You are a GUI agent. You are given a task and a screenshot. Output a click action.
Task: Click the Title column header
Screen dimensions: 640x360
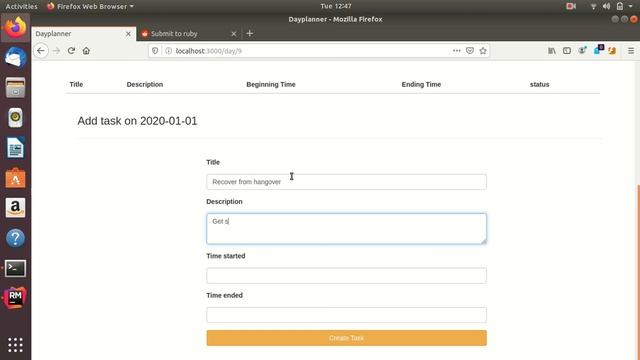click(x=76, y=84)
